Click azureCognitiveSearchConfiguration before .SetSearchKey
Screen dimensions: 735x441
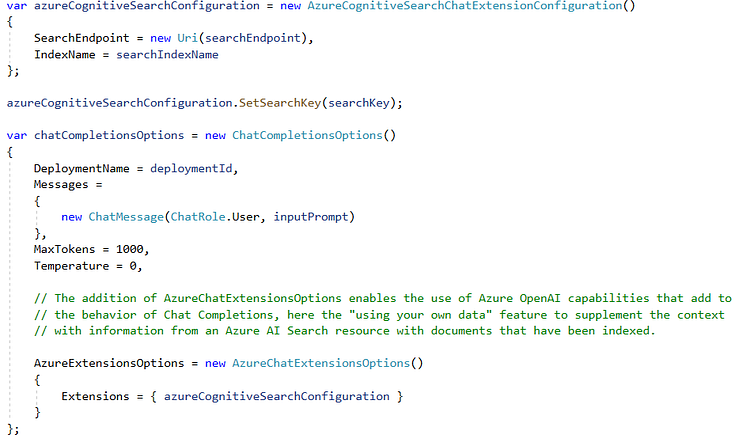(120, 103)
